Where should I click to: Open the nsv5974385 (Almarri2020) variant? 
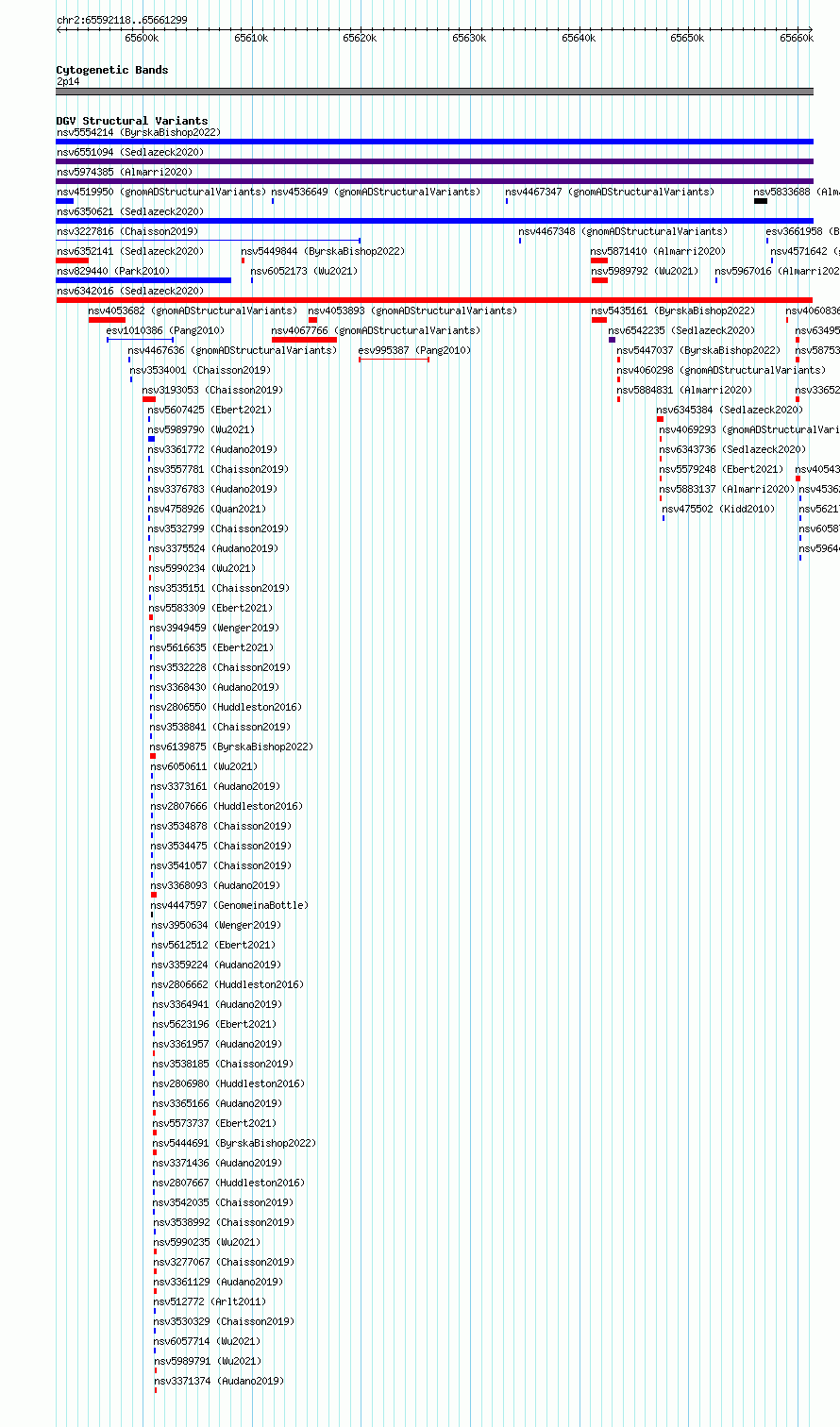125,173
